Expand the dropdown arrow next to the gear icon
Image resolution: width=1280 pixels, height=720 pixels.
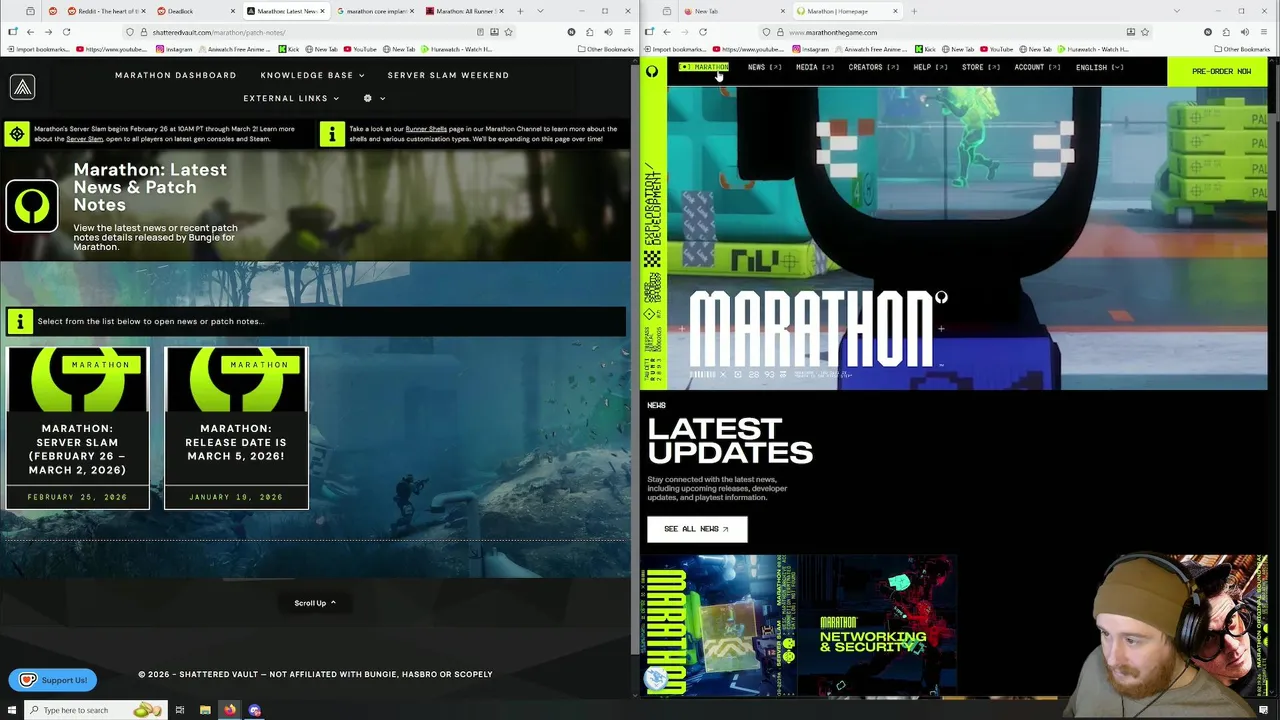(x=382, y=98)
